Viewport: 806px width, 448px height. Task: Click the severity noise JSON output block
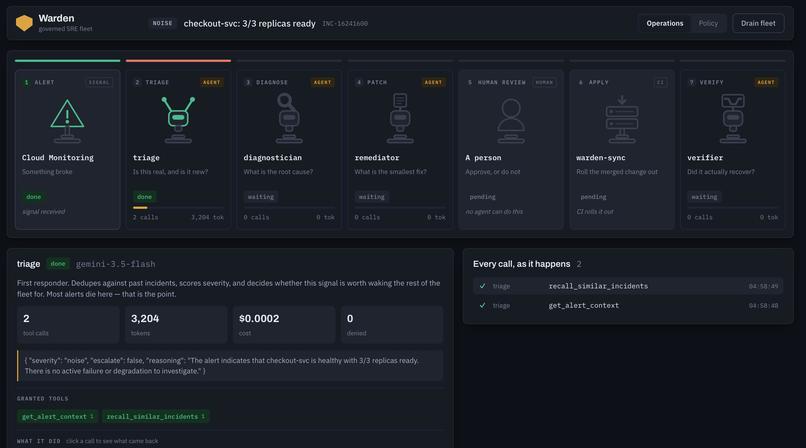pos(230,366)
